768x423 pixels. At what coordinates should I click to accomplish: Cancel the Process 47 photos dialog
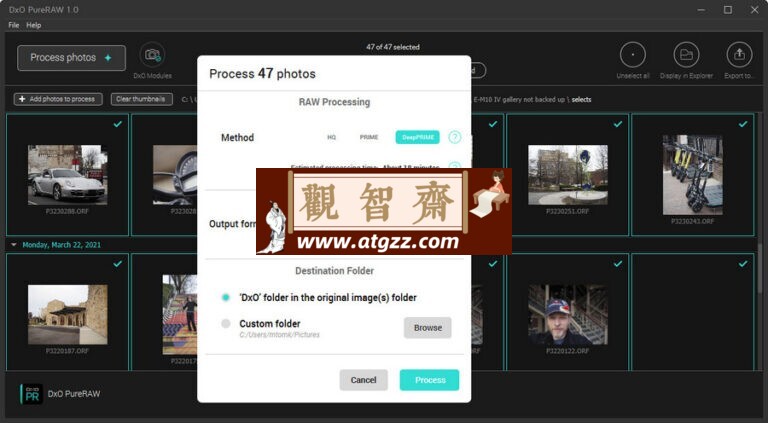(x=363, y=380)
